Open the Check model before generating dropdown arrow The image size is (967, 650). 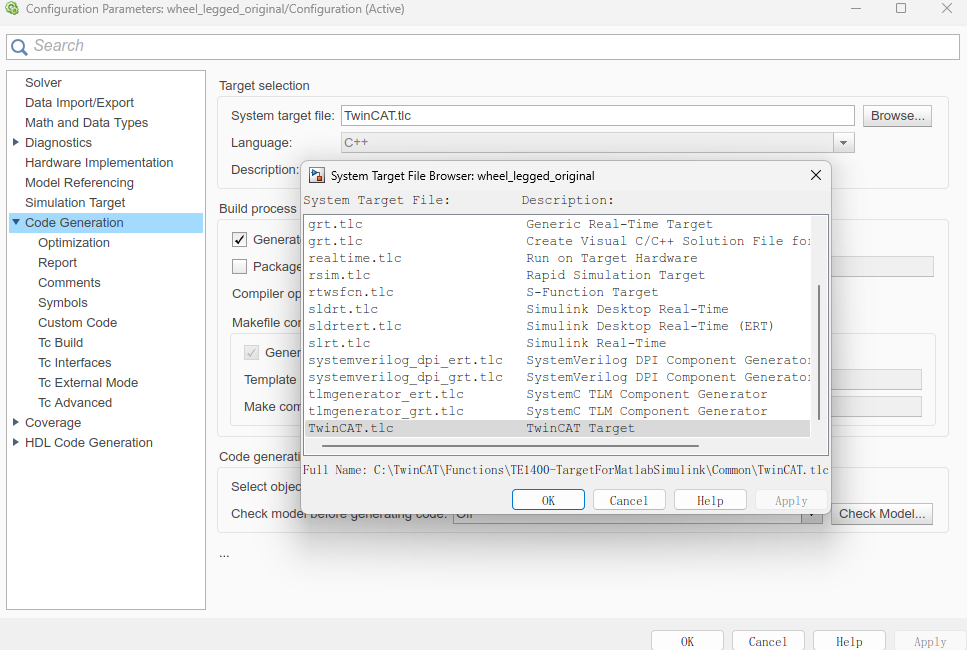[812, 514]
